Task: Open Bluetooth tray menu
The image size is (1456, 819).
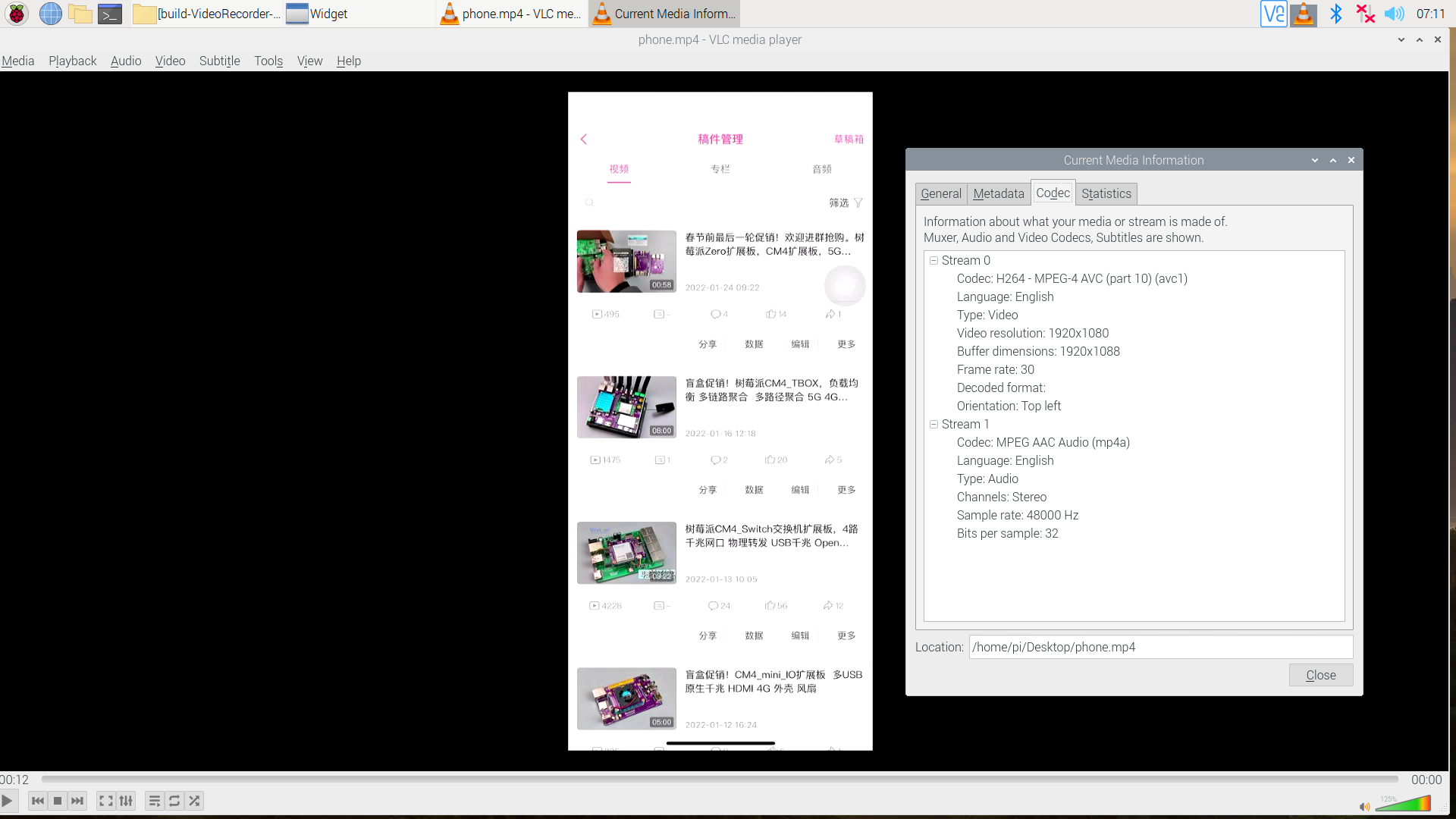Action: [1336, 14]
